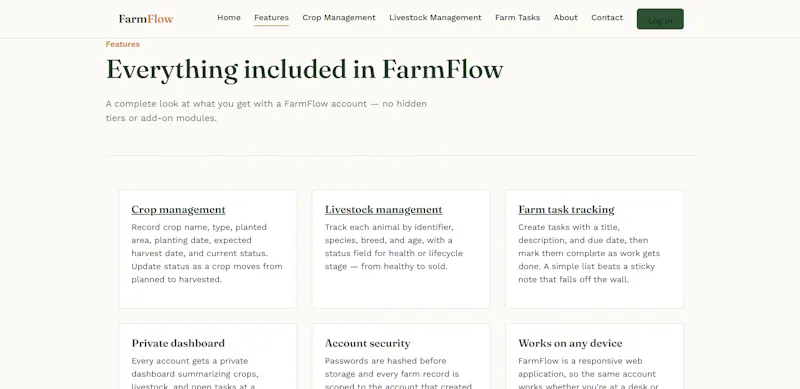Open the Livestock management card heading link
This screenshot has width=800, height=389.
[x=383, y=209]
